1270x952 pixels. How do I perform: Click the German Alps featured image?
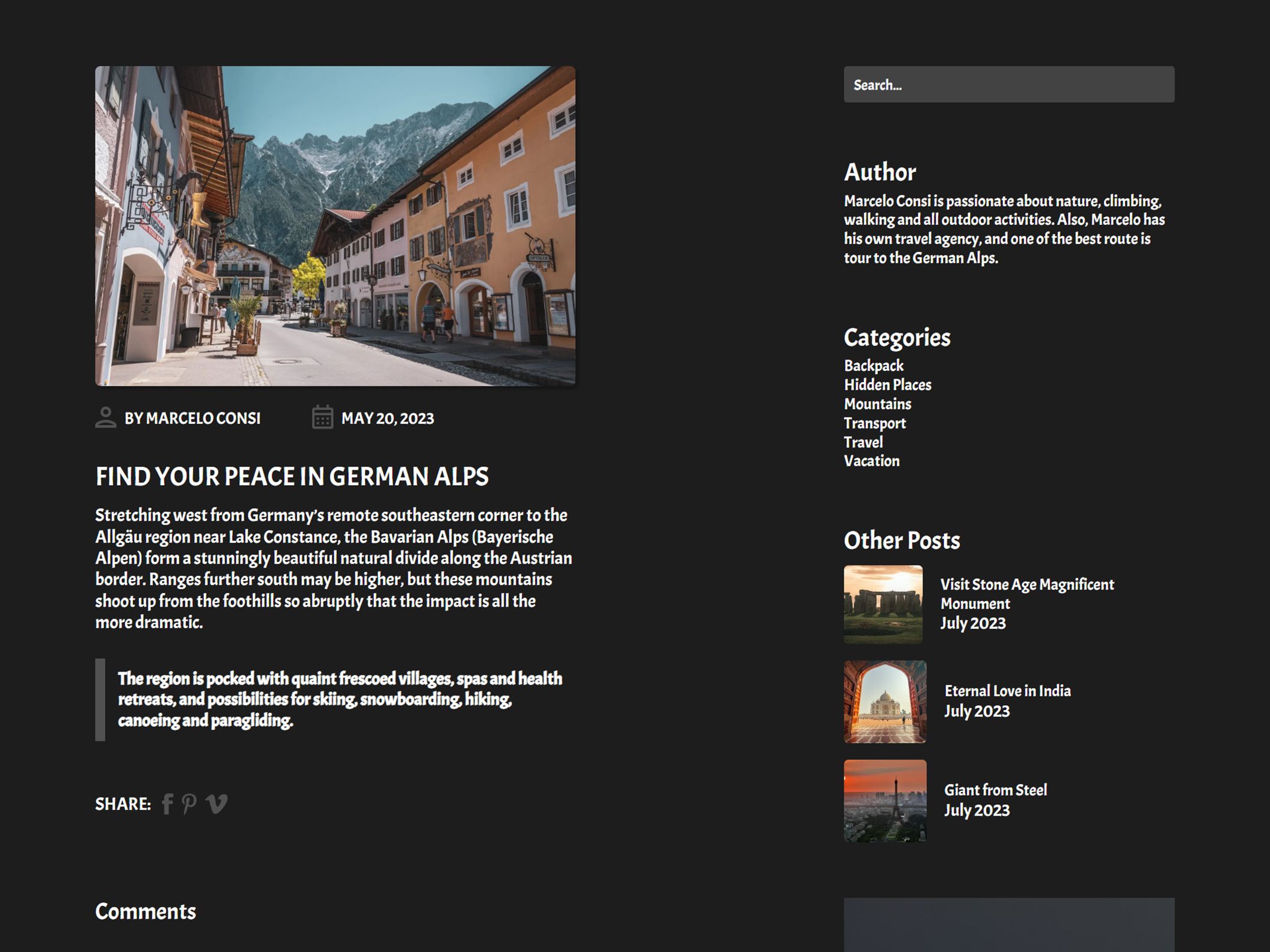pos(335,226)
